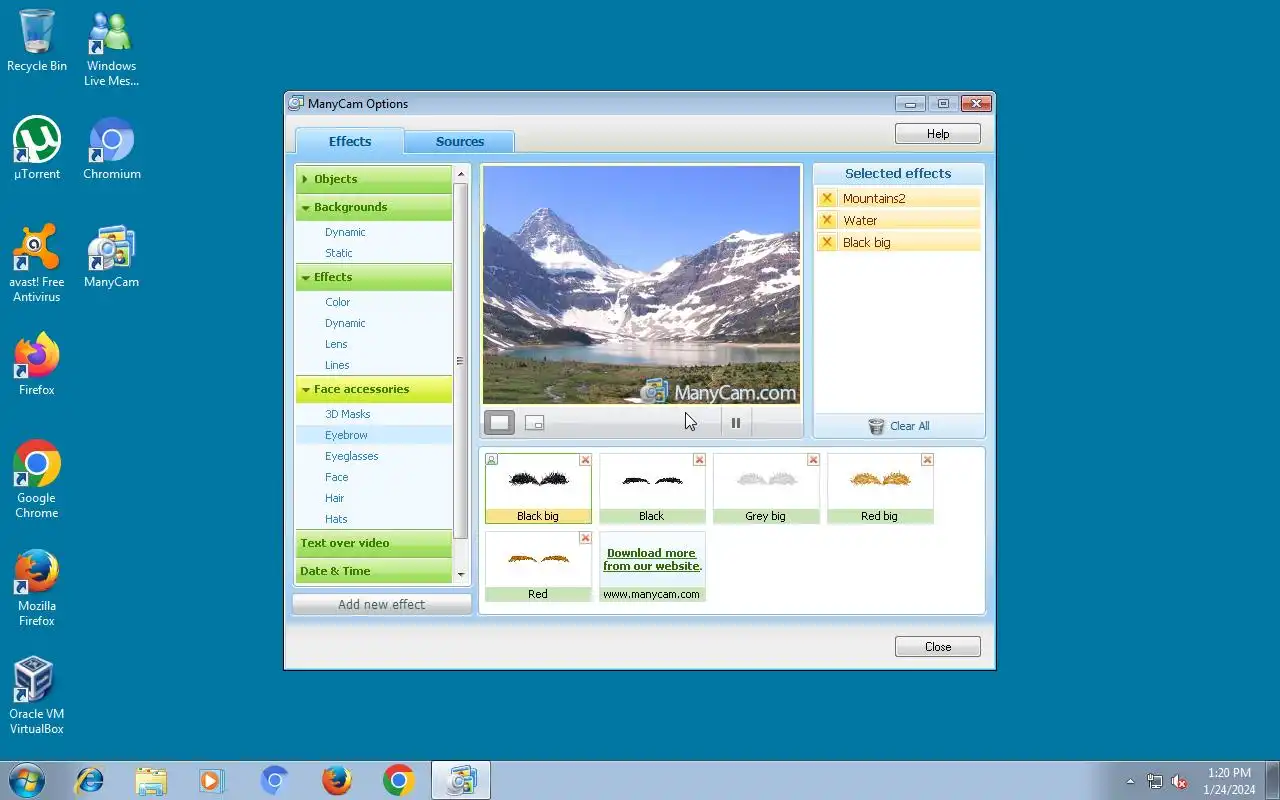
Task: Select full-frame video view mode
Action: coord(500,423)
